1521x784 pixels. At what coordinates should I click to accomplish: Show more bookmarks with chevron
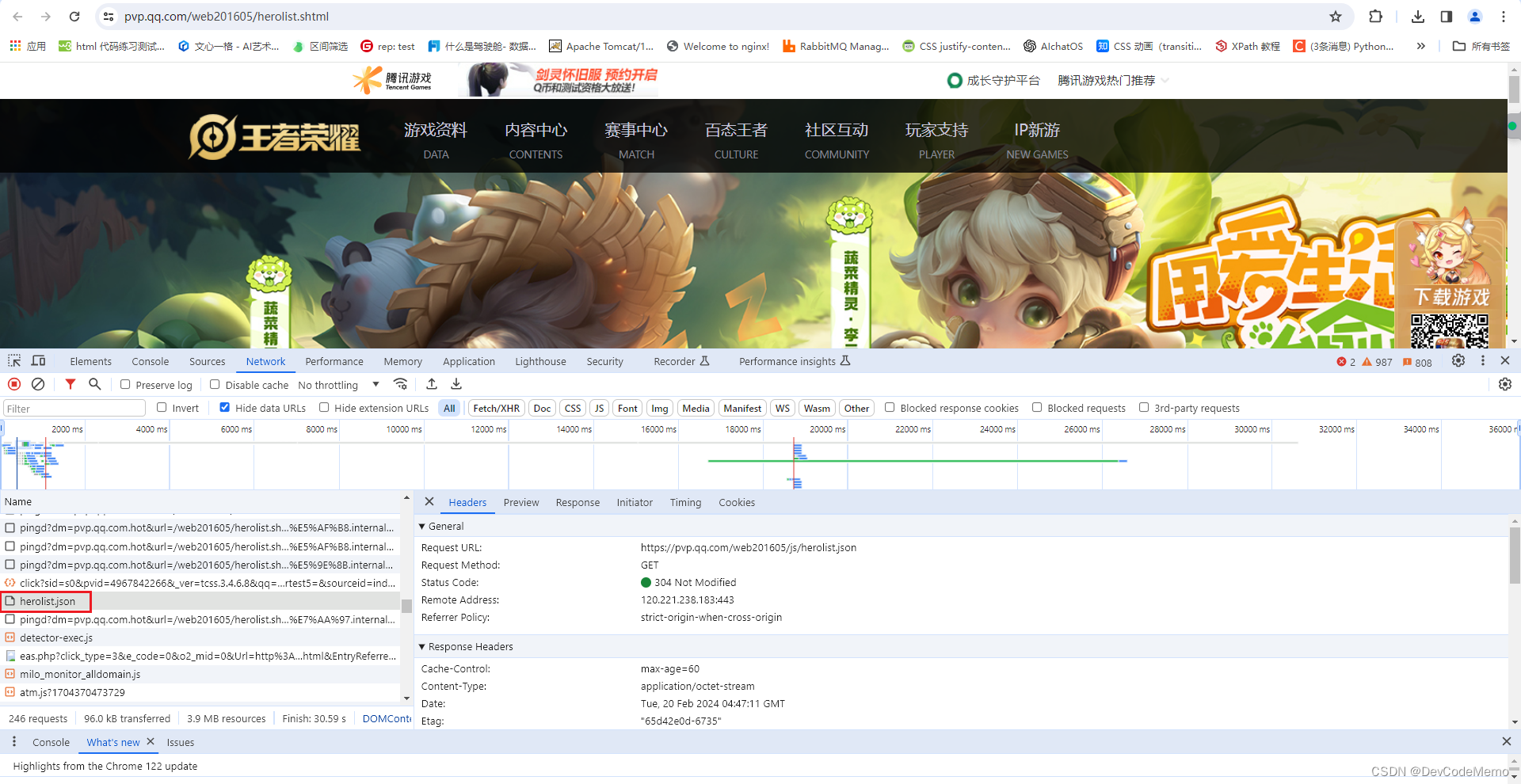(x=1421, y=46)
